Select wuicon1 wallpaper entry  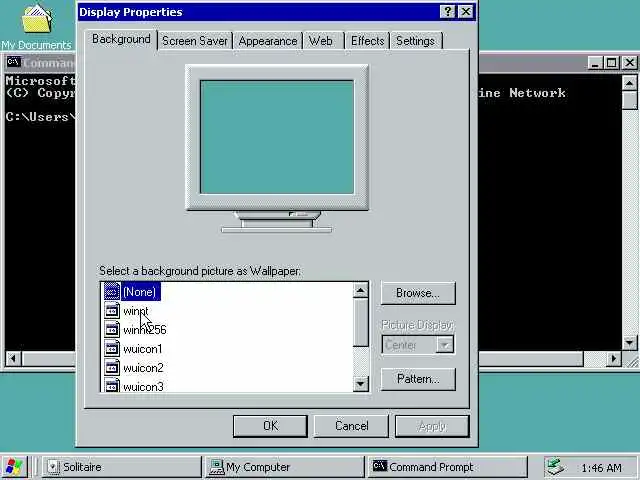point(142,349)
